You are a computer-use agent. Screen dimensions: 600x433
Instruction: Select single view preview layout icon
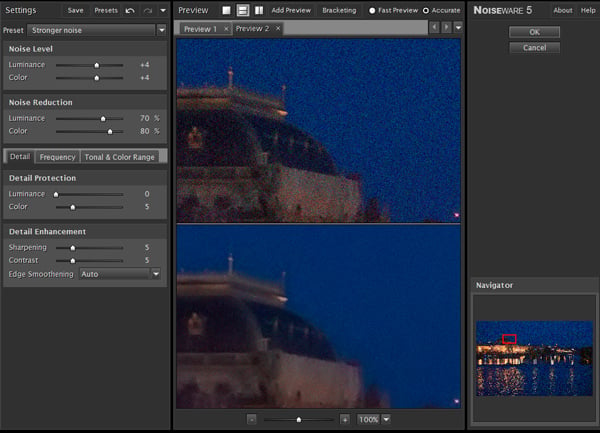click(227, 10)
